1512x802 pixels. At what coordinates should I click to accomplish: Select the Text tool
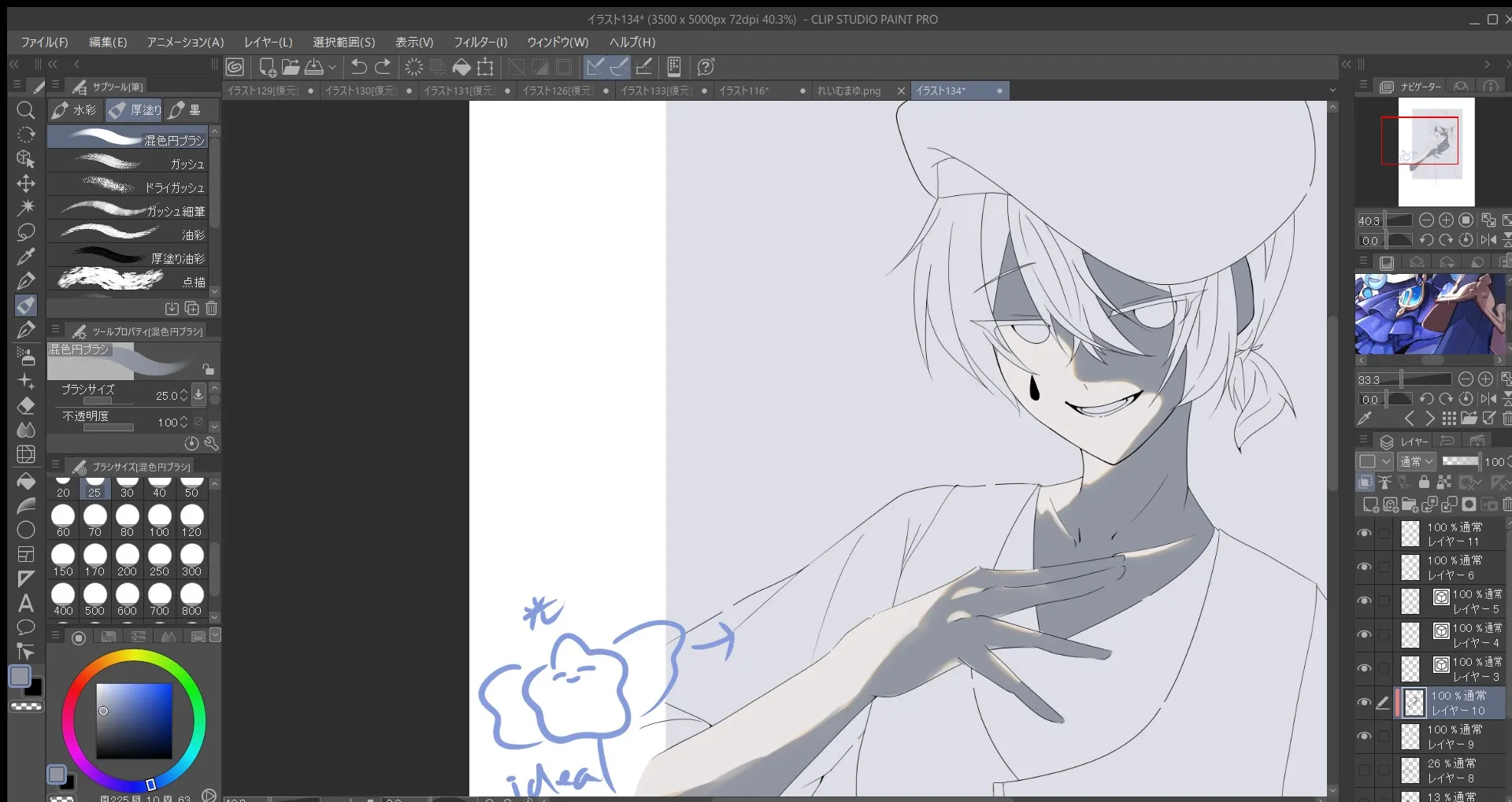pyautogui.click(x=25, y=603)
